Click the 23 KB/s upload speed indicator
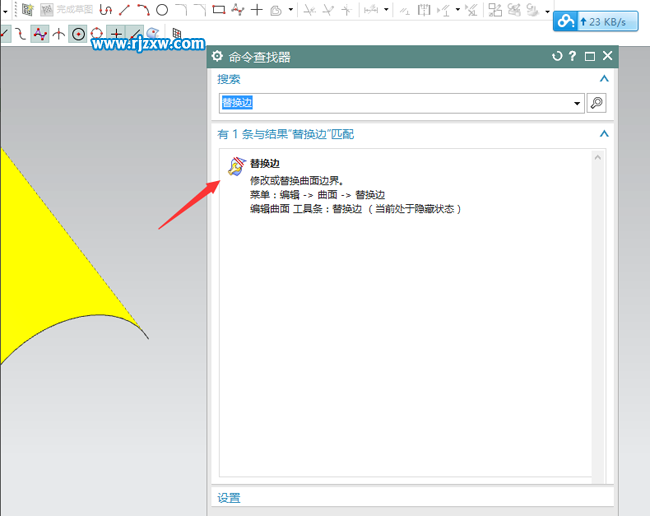650x516 pixels. point(607,22)
